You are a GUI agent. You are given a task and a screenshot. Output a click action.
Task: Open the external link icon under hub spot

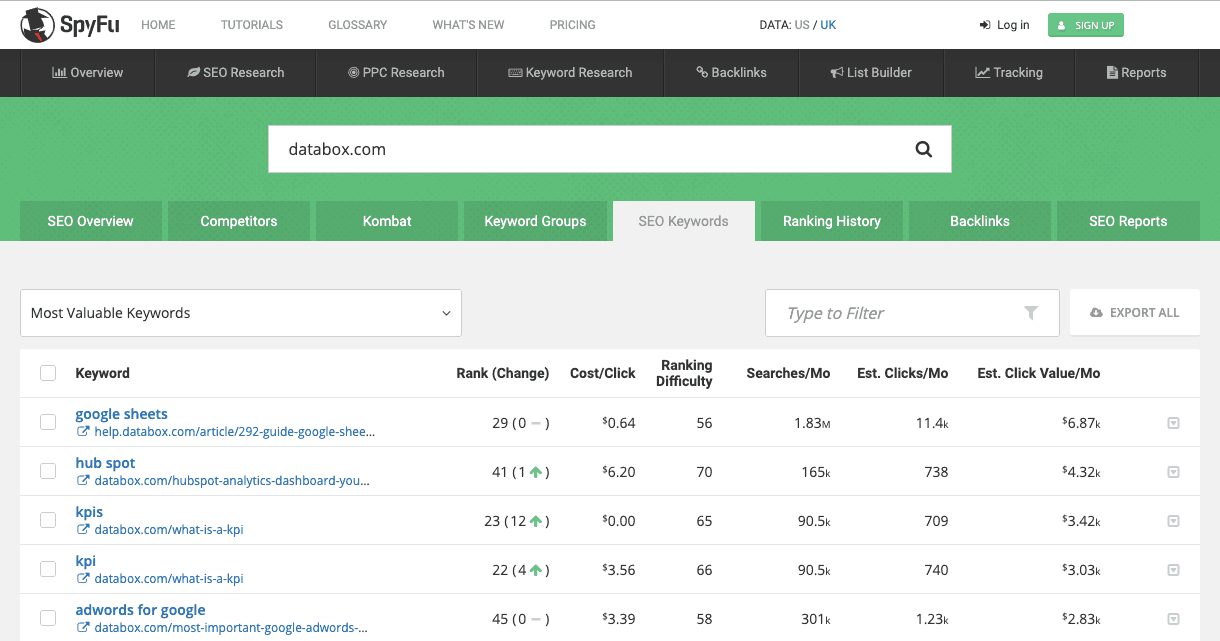point(84,481)
